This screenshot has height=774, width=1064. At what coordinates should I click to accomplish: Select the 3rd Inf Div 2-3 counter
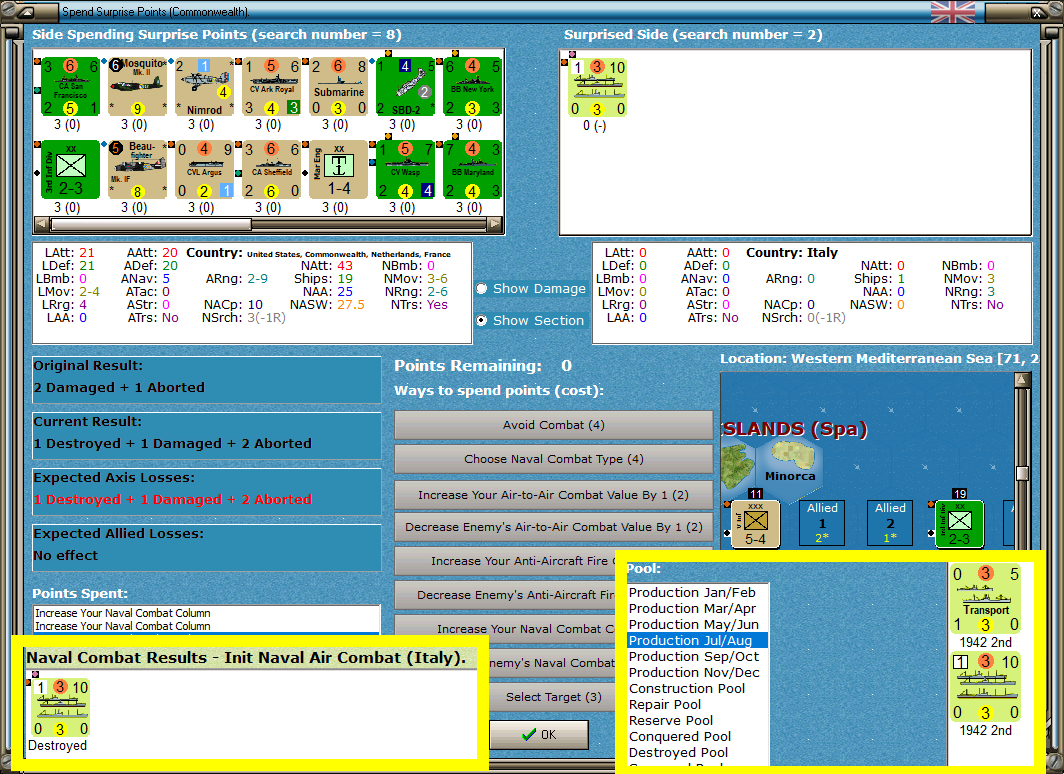click(70, 170)
